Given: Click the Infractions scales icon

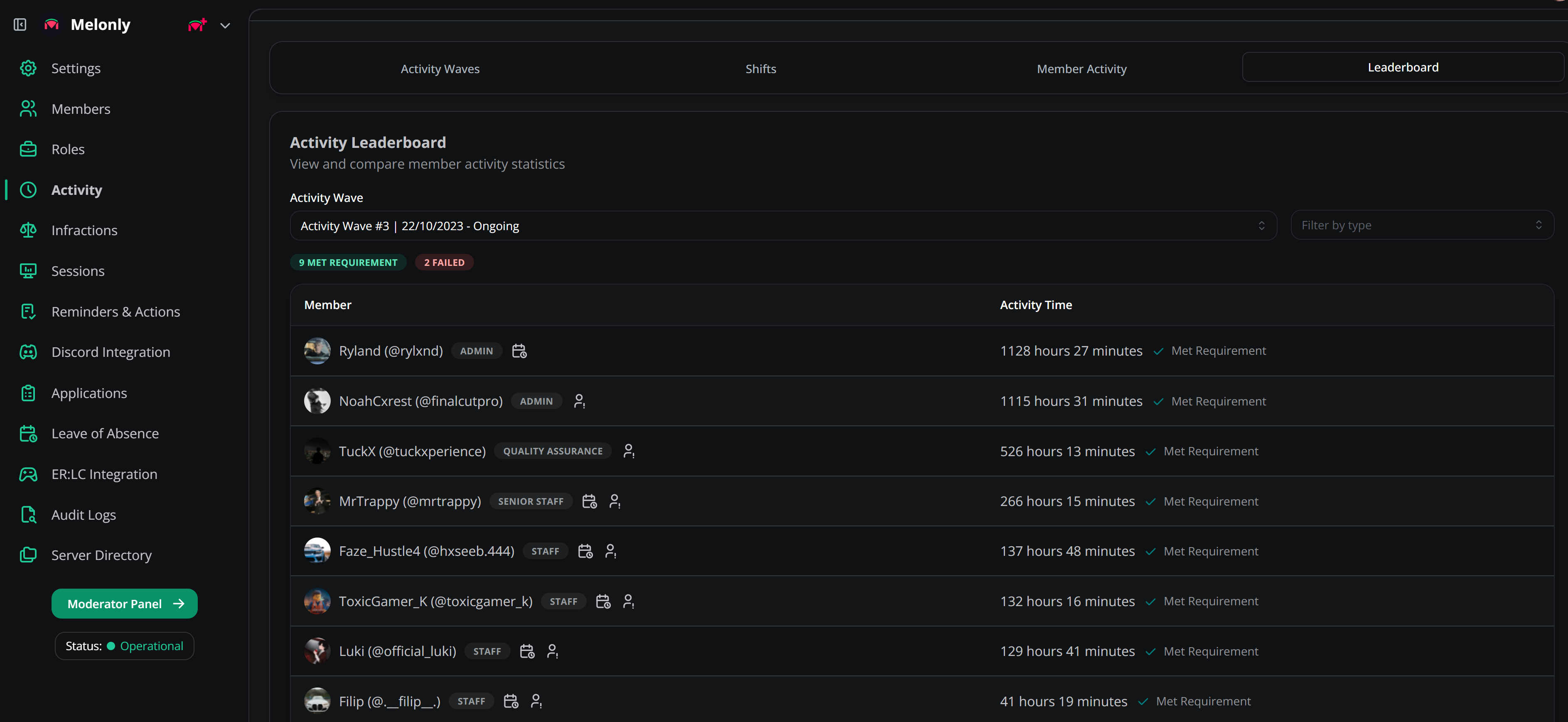Looking at the screenshot, I should (28, 230).
